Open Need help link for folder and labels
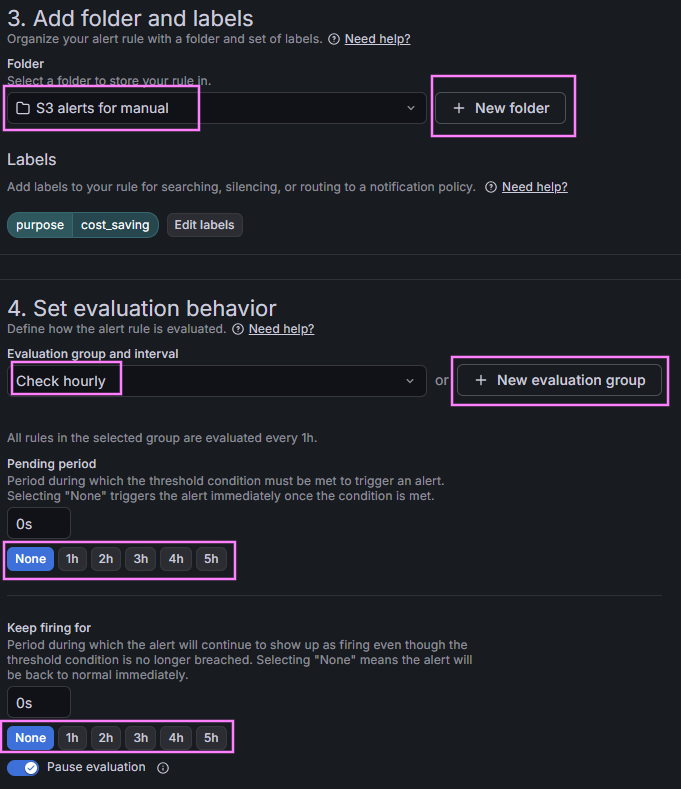681x789 pixels. click(377, 39)
